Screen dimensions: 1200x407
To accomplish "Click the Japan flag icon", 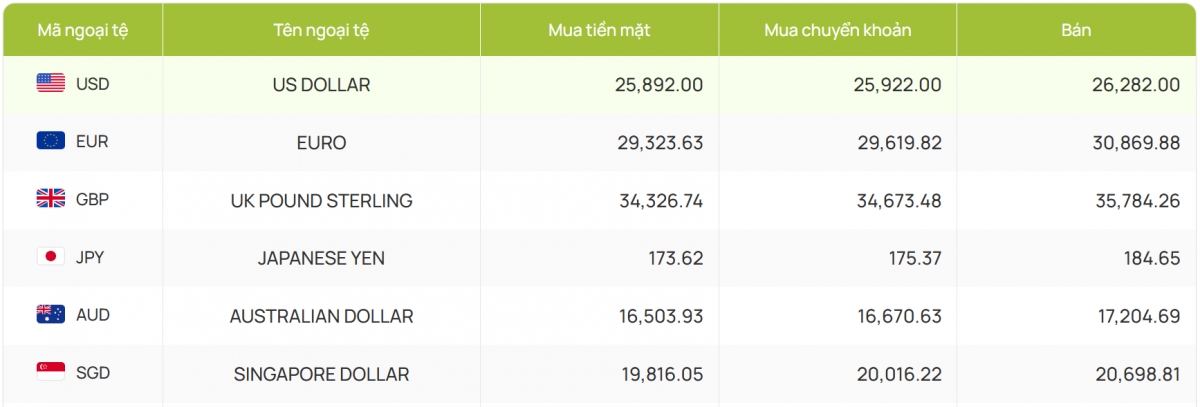I will coord(51,257).
